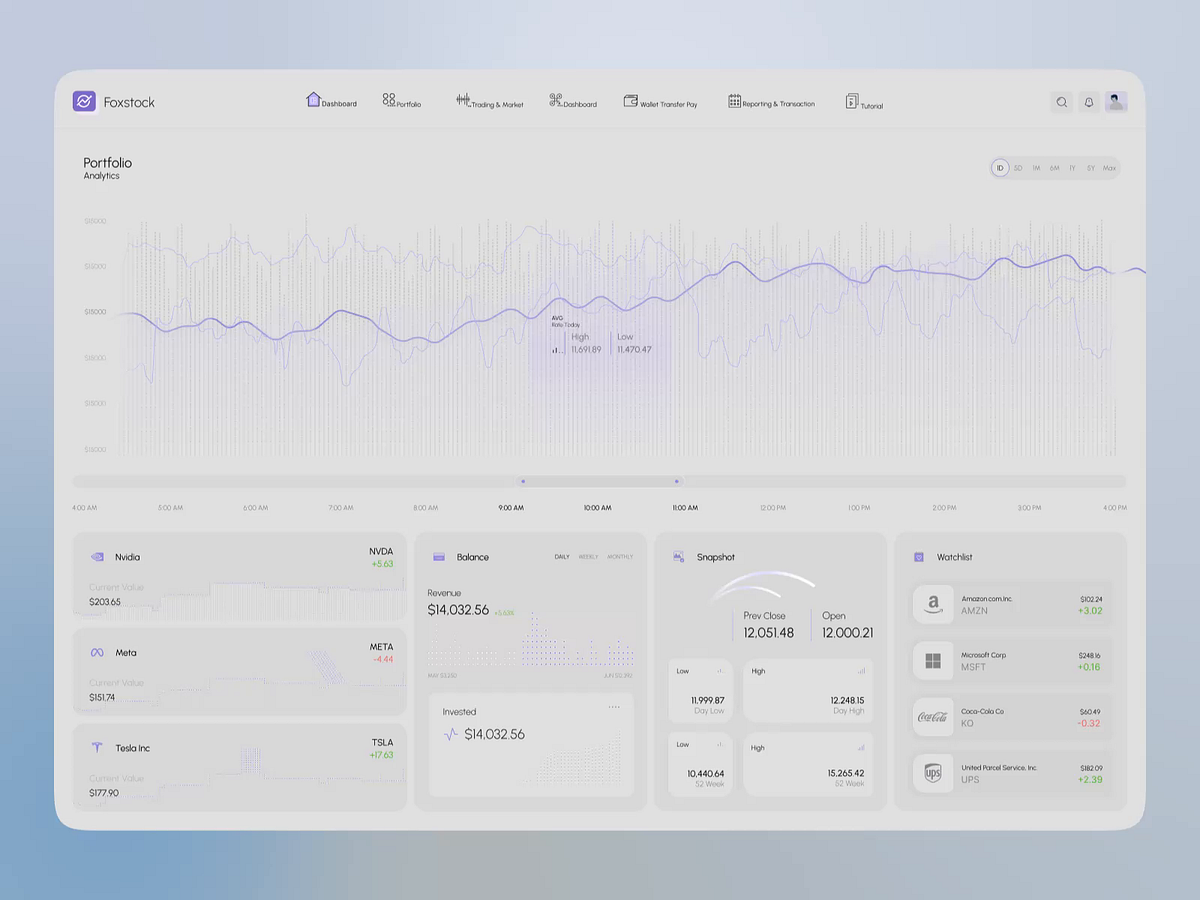Open the META ticker -4.44
Viewport: 1200px width, 900px height.
click(381, 653)
